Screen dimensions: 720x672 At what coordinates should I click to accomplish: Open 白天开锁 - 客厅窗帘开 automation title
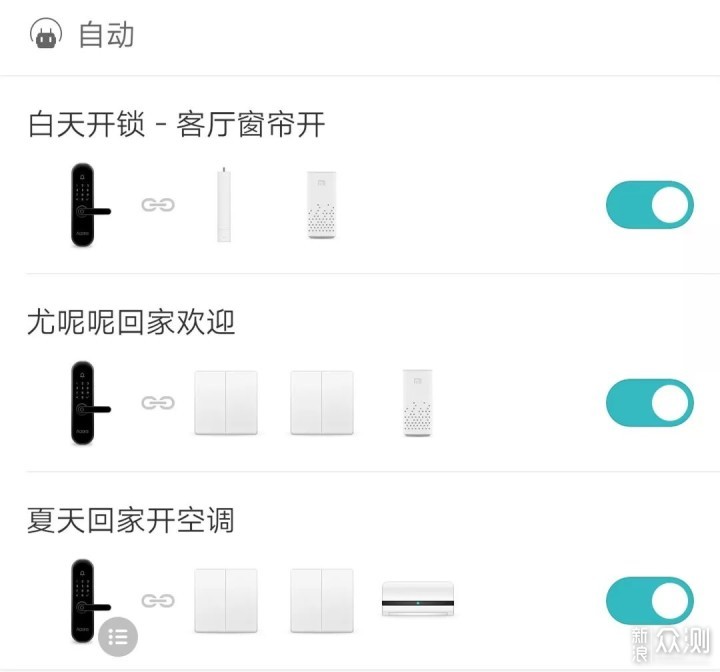[x=176, y=125]
